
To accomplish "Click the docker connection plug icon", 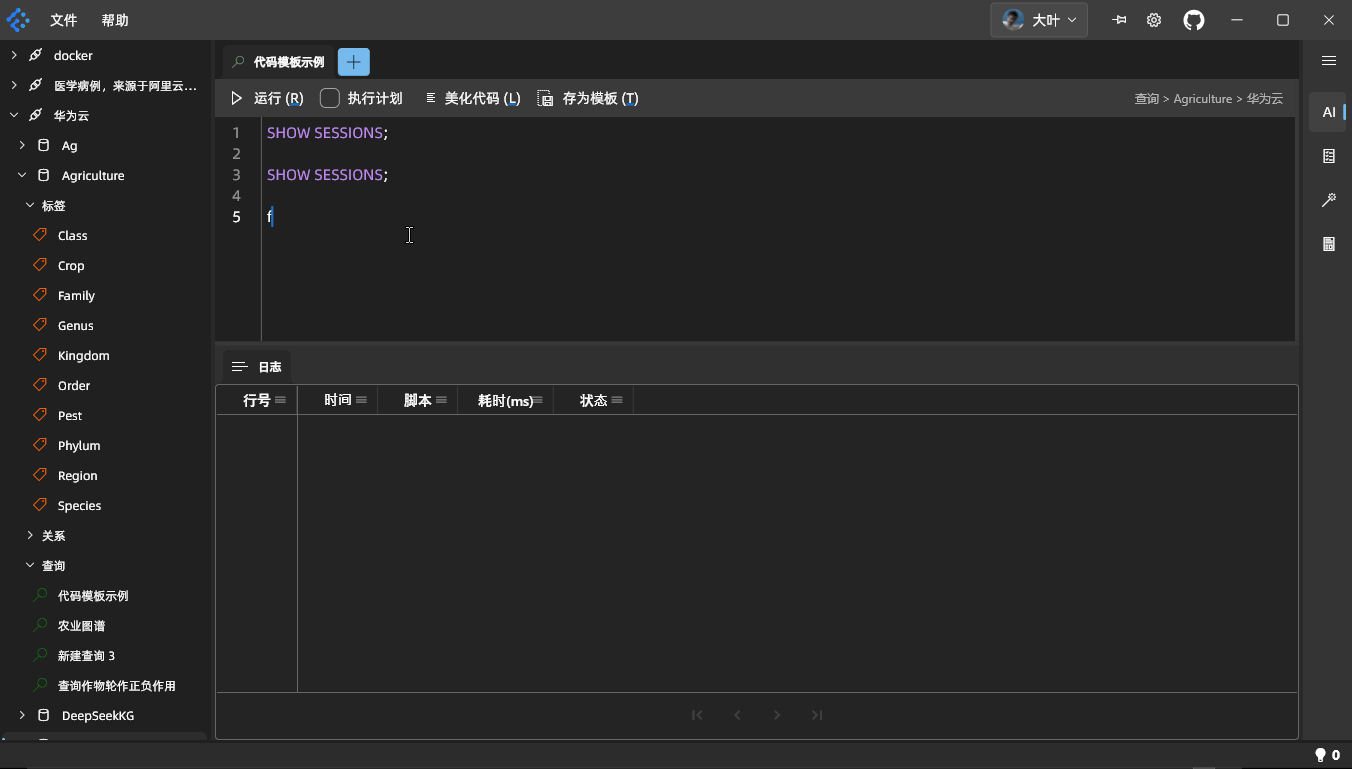I will 35,55.
